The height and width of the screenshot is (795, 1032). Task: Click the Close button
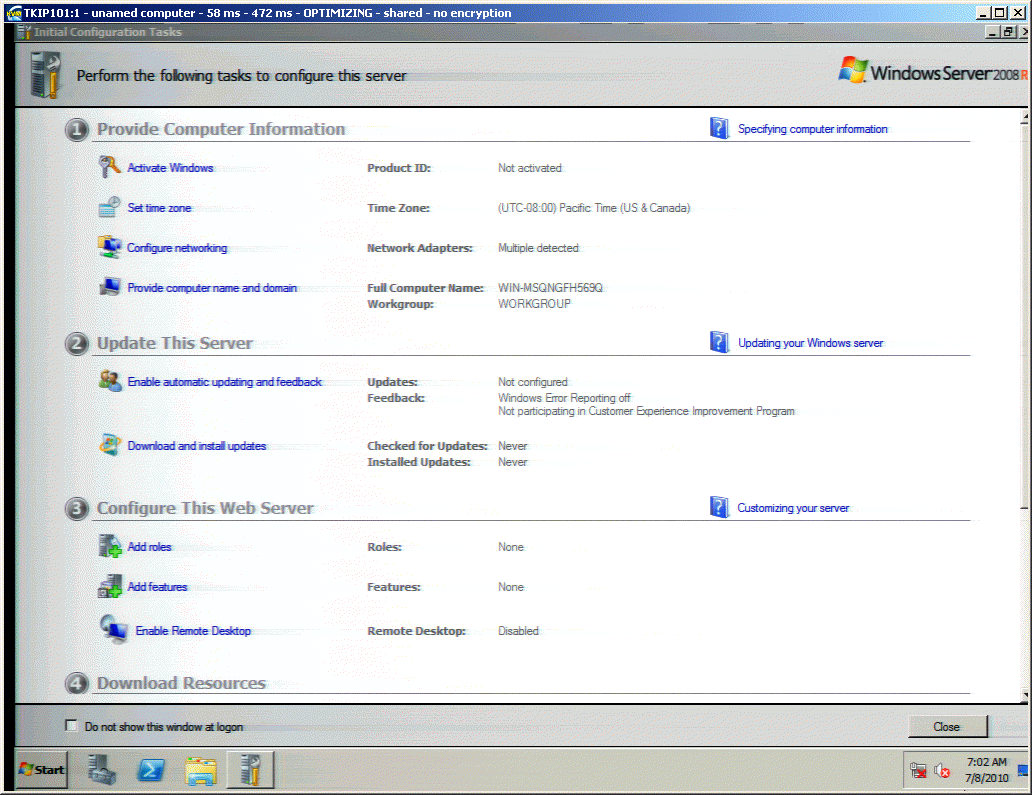947,727
